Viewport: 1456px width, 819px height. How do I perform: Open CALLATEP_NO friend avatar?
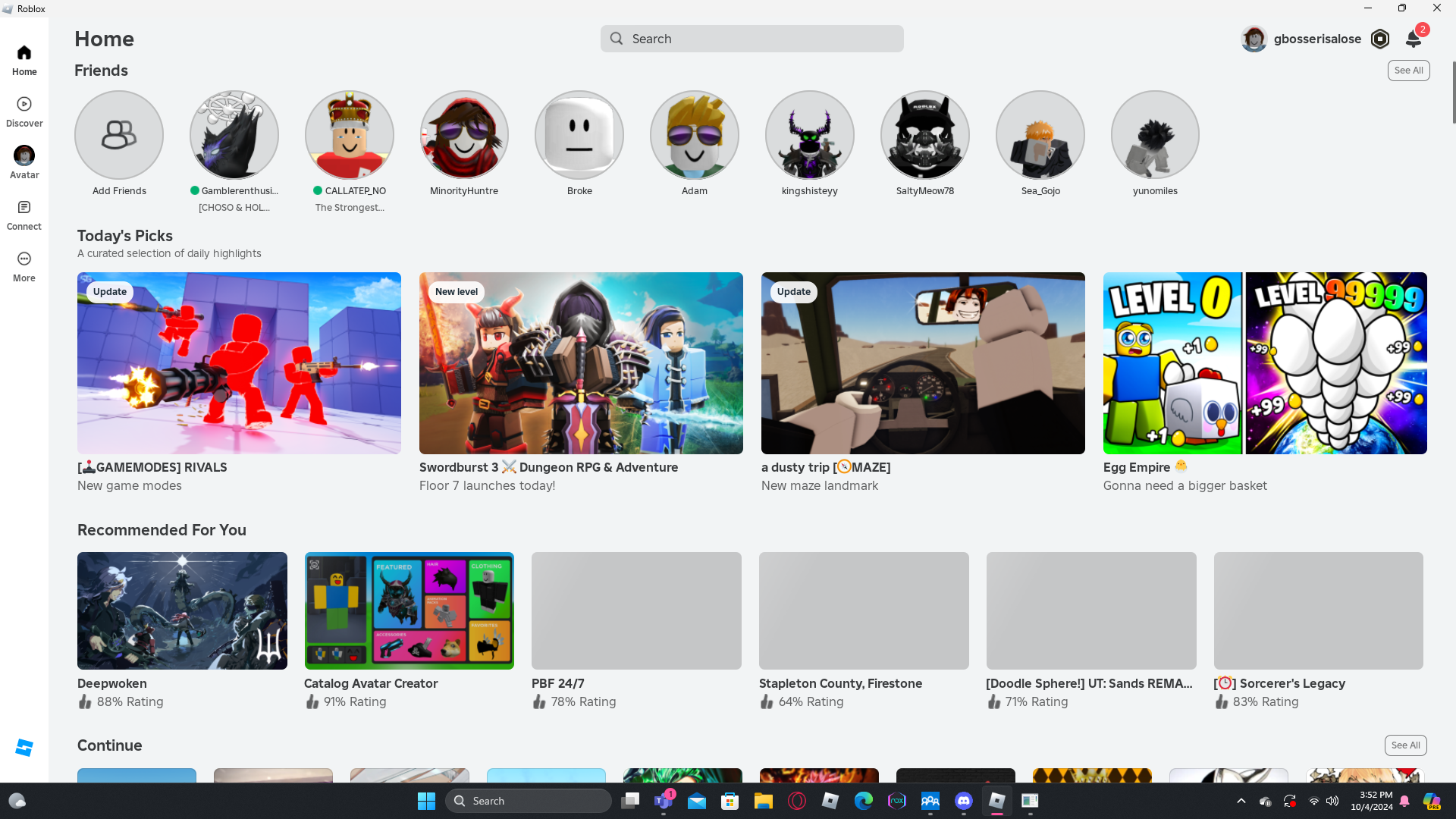[x=350, y=135]
